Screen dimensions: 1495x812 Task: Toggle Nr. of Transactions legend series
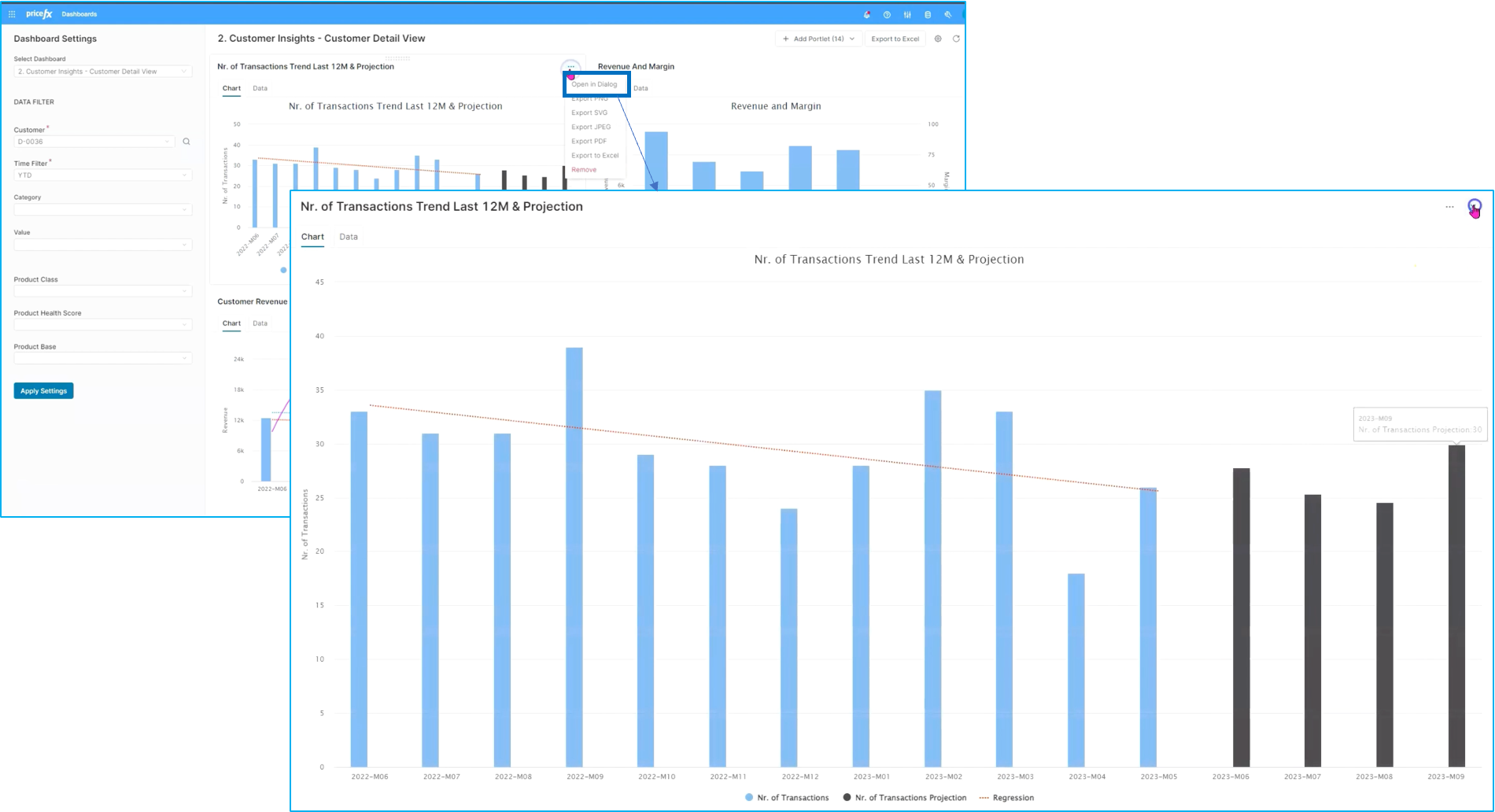pyautogui.click(x=787, y=798)
